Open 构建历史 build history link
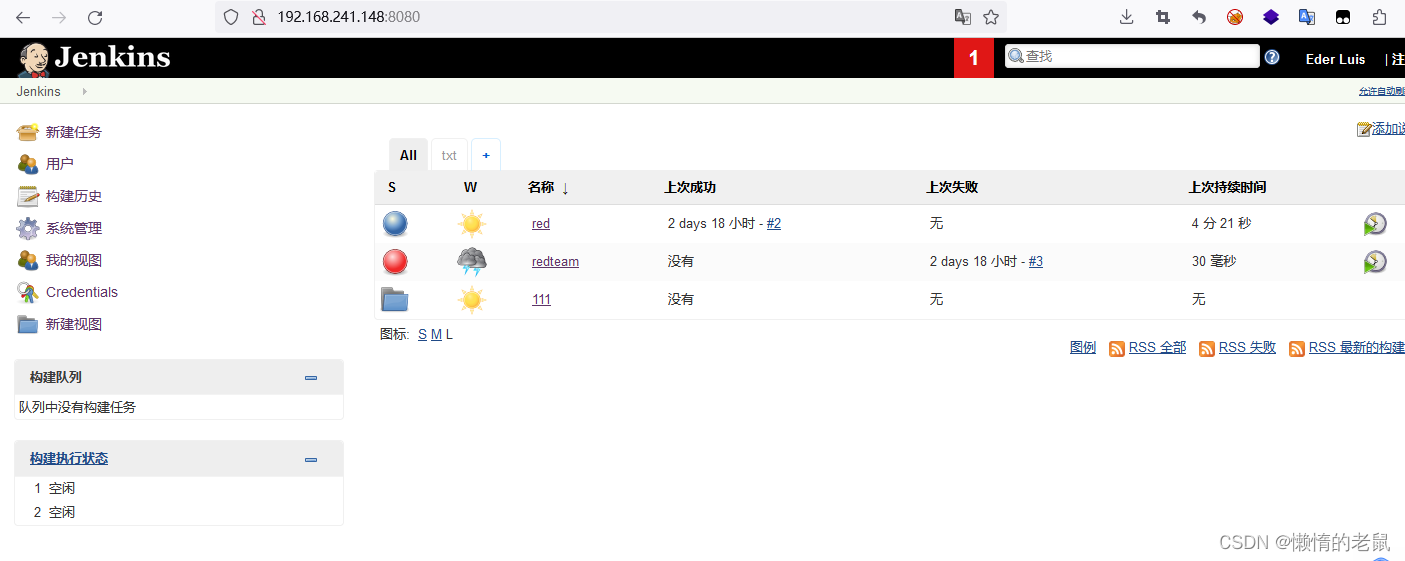 click(74, 196)
